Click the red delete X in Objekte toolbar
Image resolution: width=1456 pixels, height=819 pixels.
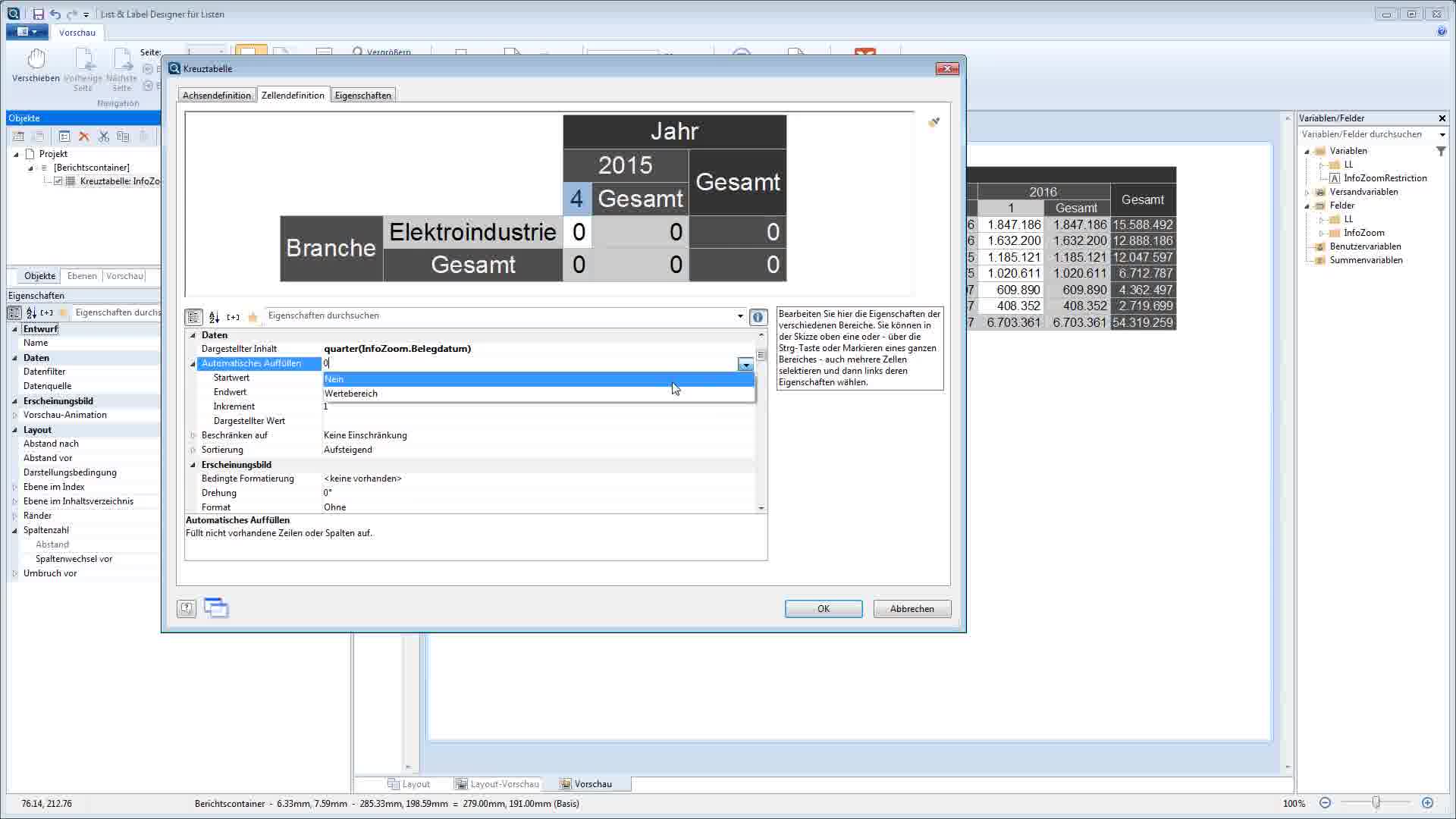[x=84, y=136]
